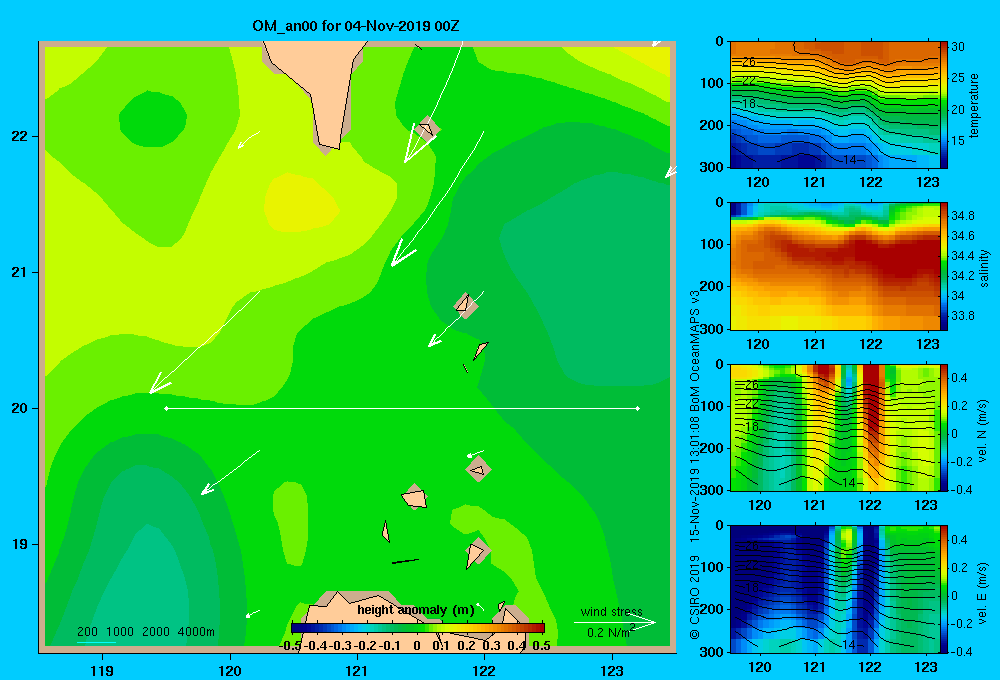Click longitude label 121 on map axis
Image resolution: width=1000 pixels, height=680 pixels.
coord(357,670)
